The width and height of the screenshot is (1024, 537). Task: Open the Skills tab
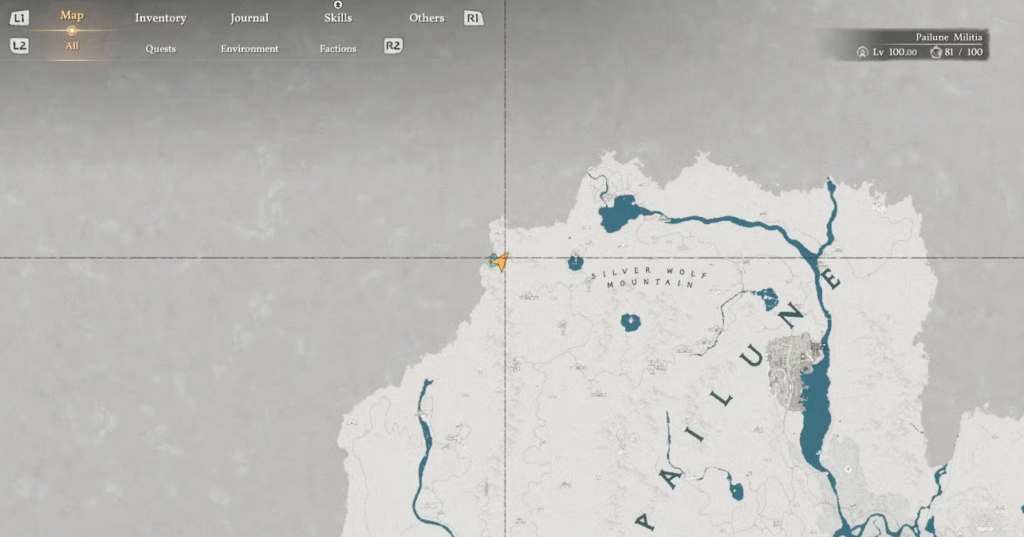pyautogui.click(x=338, y=18)
